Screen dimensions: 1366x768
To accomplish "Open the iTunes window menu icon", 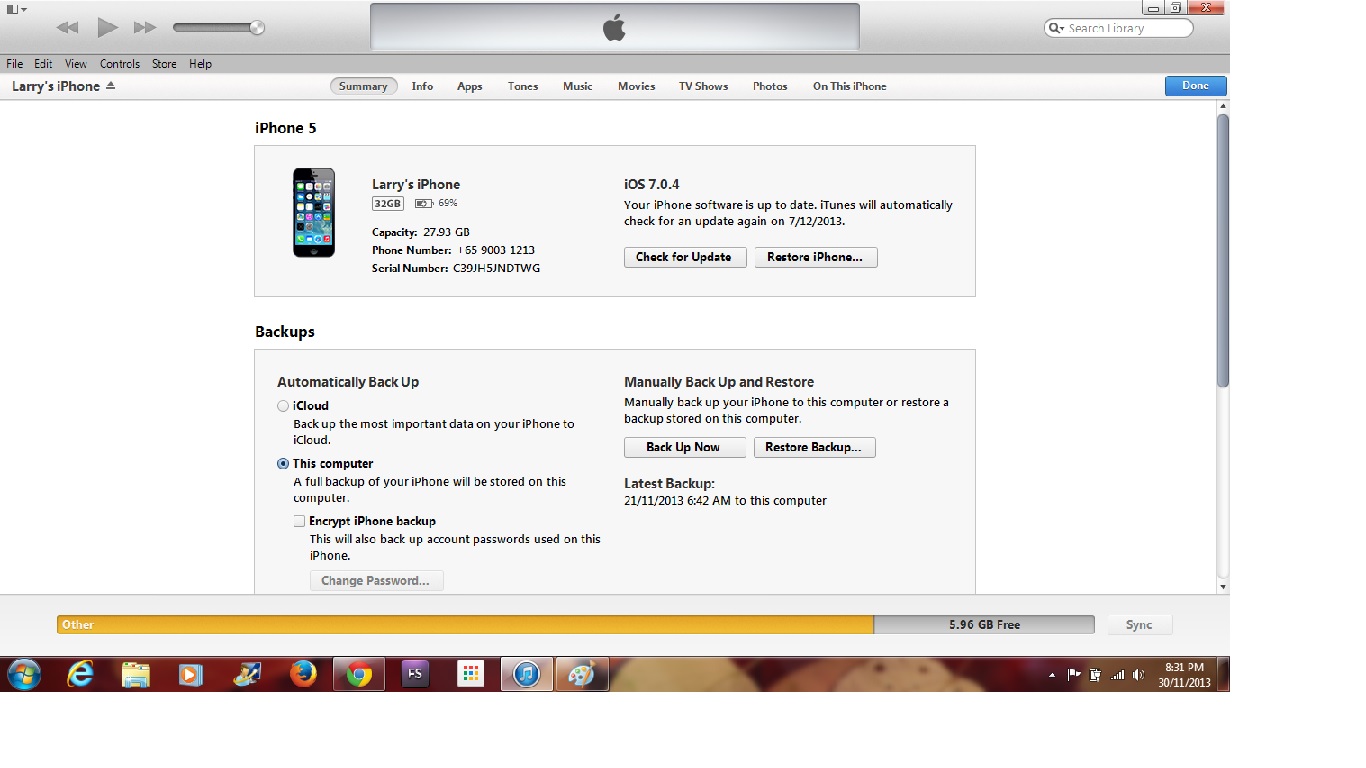I will 16,9.
